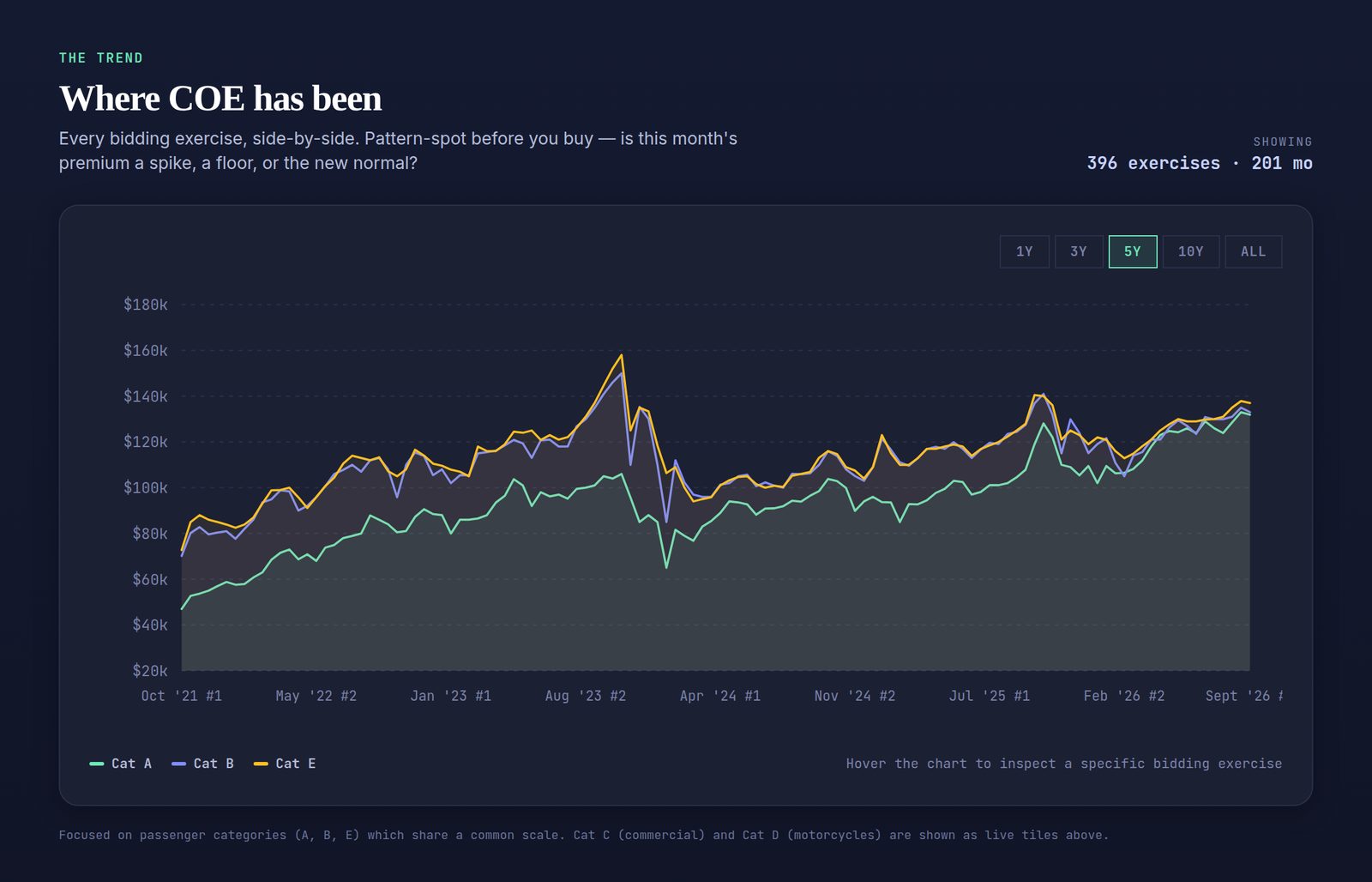Viewport: 1372px width, 882px height.
Task: Click the $20k y-axis label
Action: (150, 671)
